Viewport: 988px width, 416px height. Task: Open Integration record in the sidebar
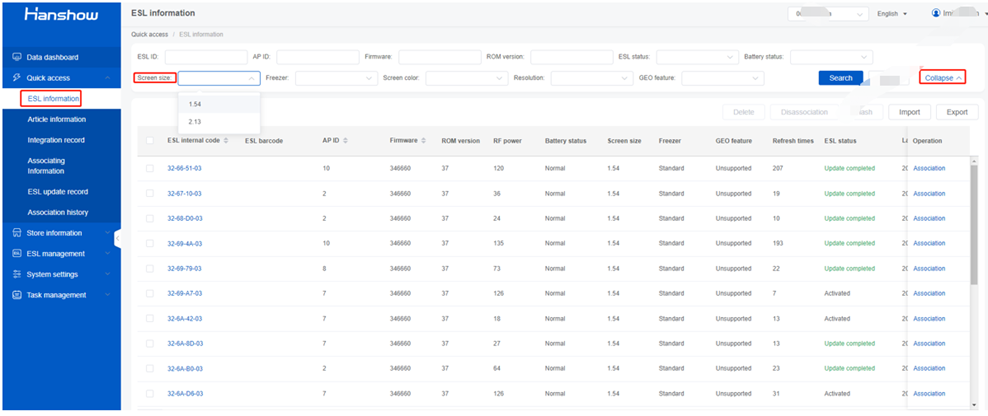click(56, 140)
